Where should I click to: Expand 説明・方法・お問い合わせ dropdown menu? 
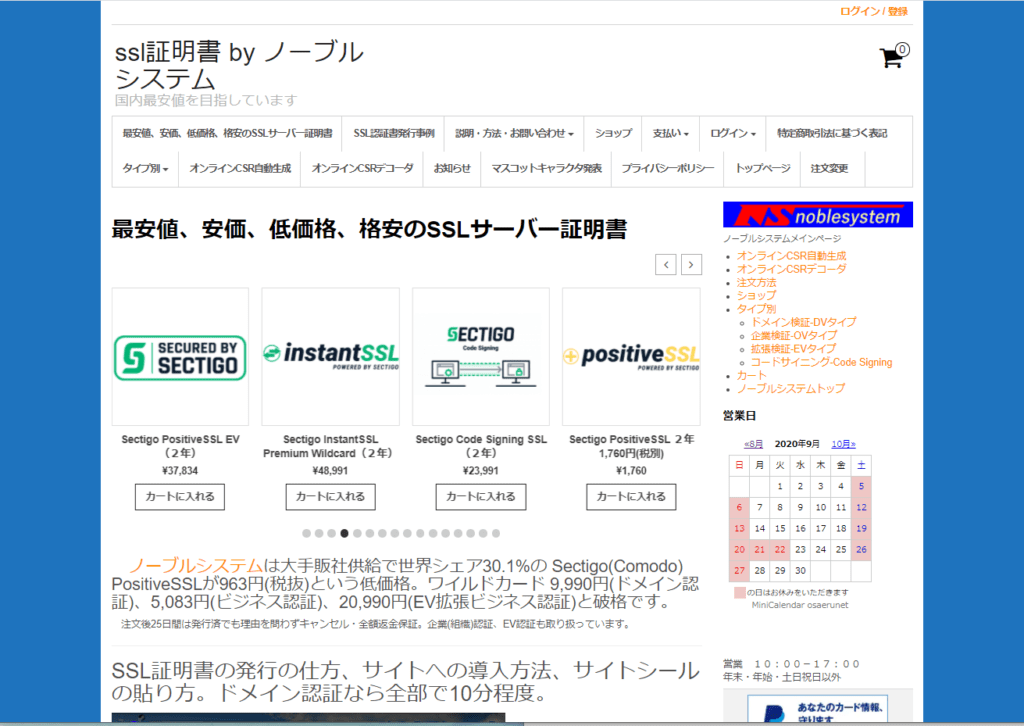tap(514, 133)
